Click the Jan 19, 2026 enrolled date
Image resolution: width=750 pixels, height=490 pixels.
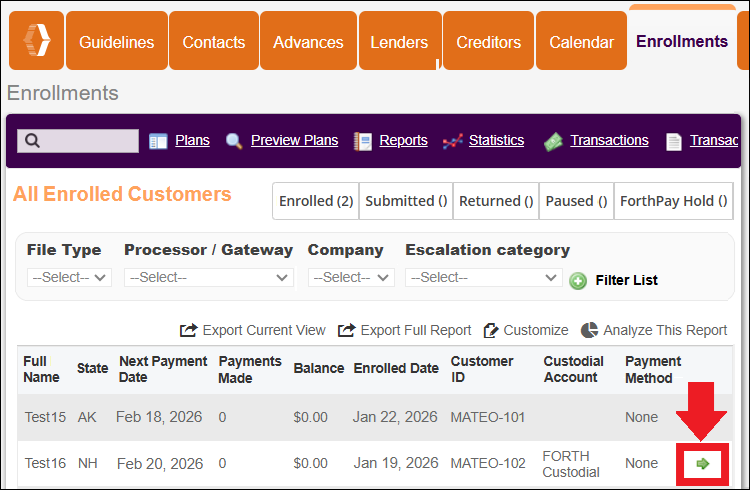(396, 463)
